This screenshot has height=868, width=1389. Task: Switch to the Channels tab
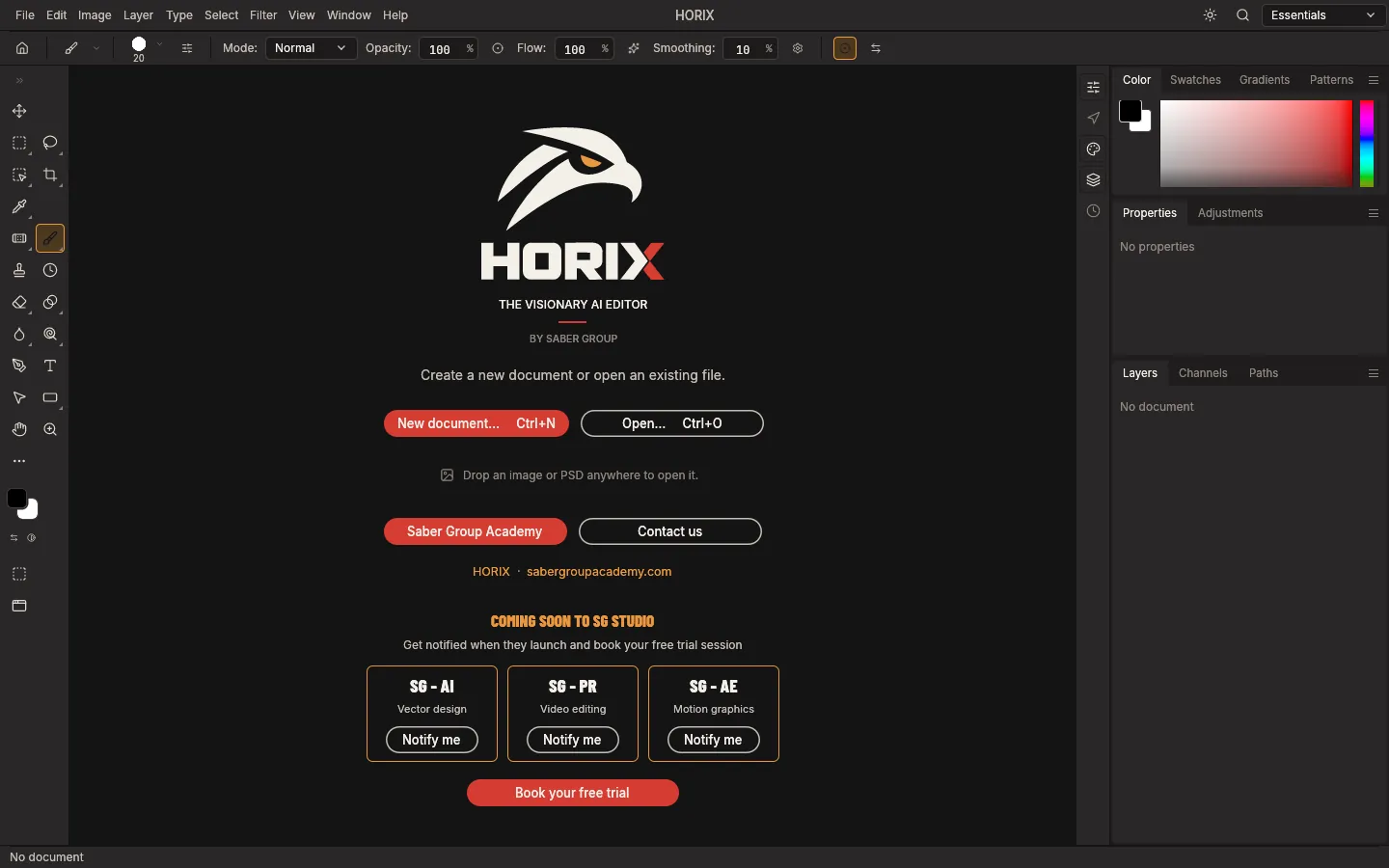click(1203, 373)
